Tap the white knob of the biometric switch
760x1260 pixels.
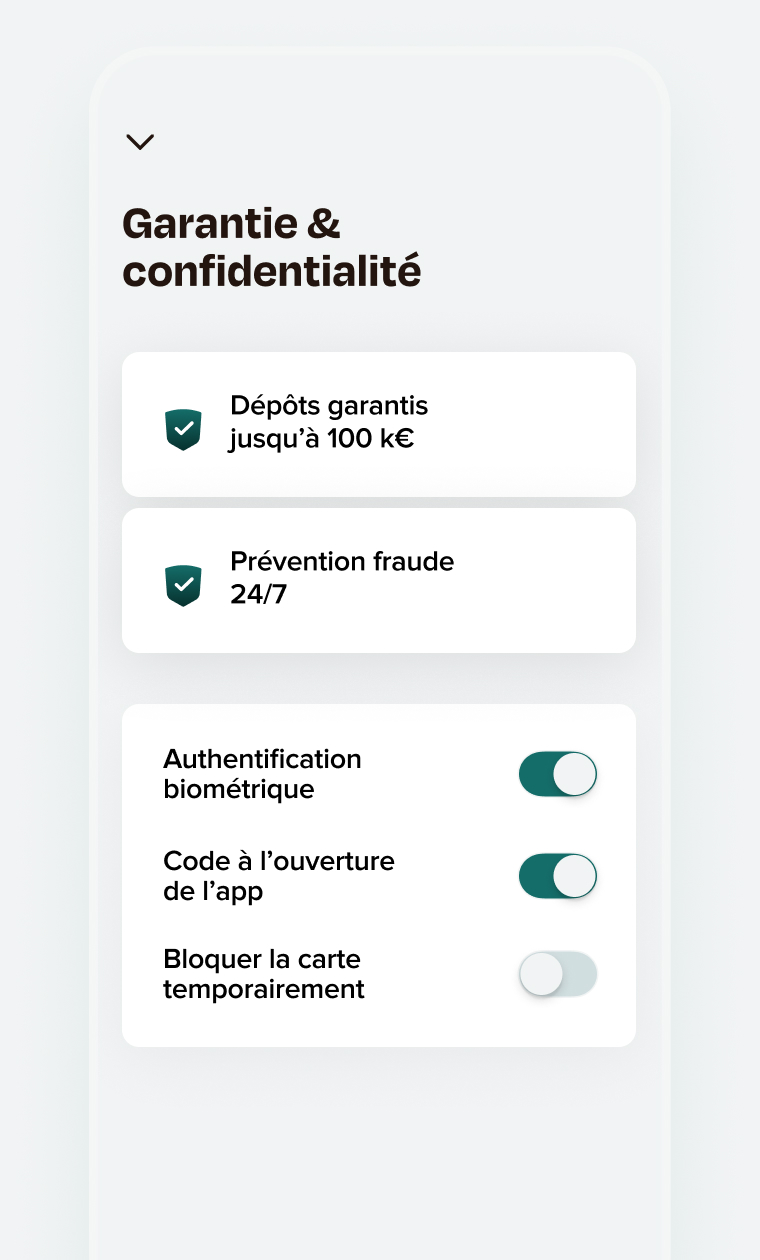point(575,774)
